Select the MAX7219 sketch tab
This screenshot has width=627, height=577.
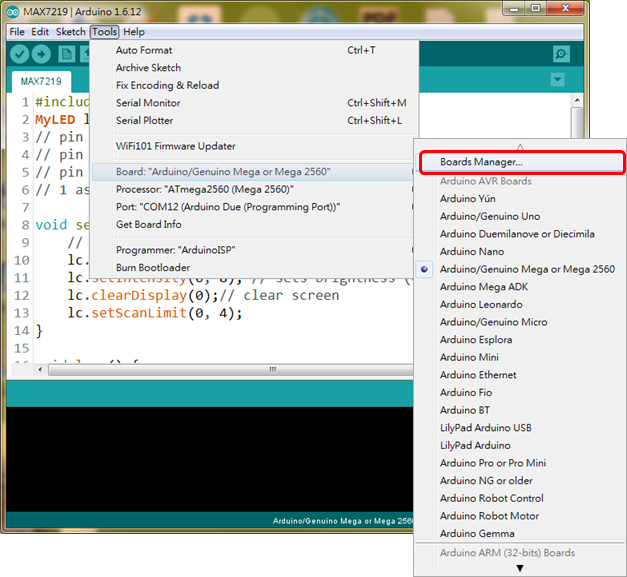tap(41, 82)
